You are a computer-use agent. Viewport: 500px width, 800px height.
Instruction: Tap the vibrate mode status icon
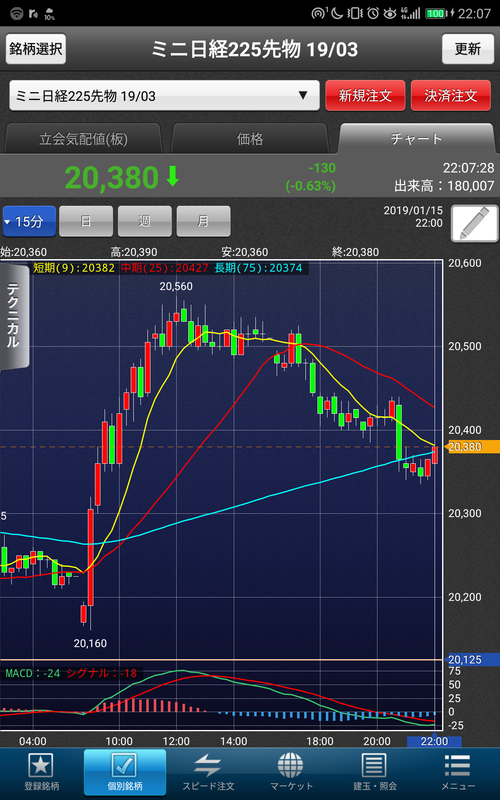coord(355,13)
